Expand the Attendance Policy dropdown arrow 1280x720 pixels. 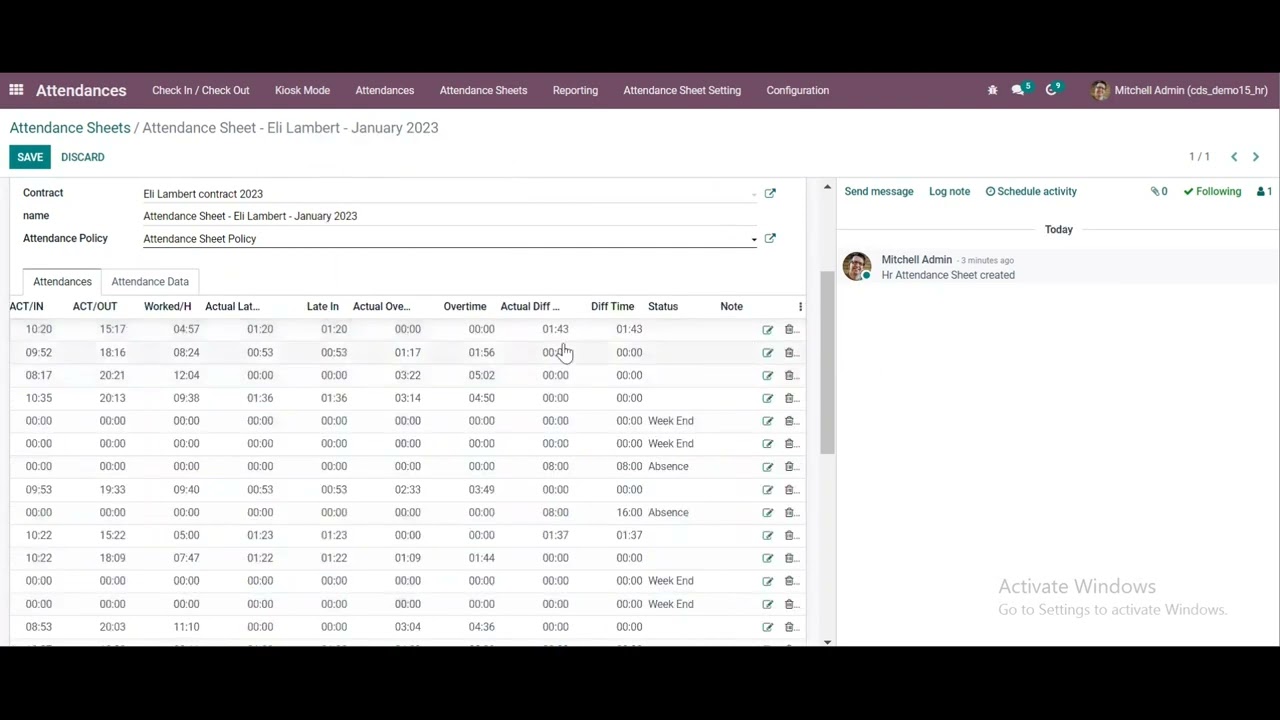point(754,239)
